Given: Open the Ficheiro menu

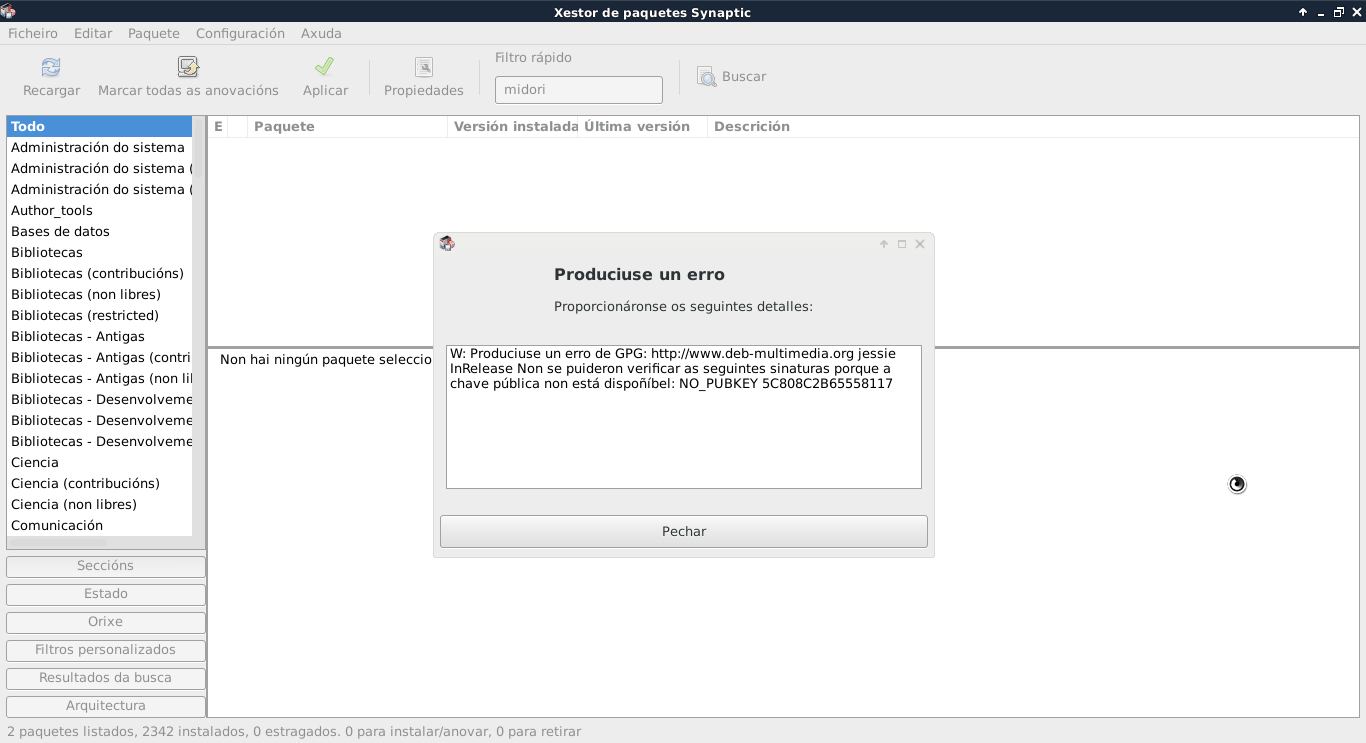Looking at the screenshot, I should click(x=33, y=33).
